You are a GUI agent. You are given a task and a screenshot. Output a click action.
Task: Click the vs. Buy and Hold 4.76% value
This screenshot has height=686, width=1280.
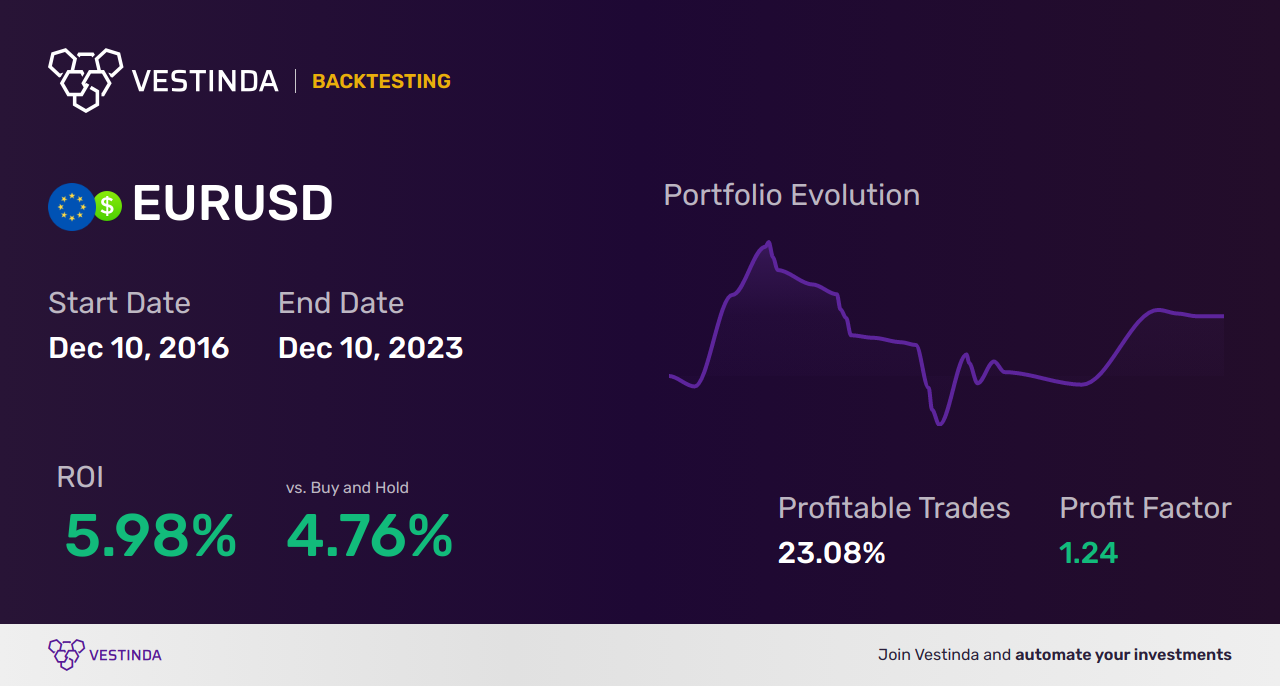(x=369, y=536)
